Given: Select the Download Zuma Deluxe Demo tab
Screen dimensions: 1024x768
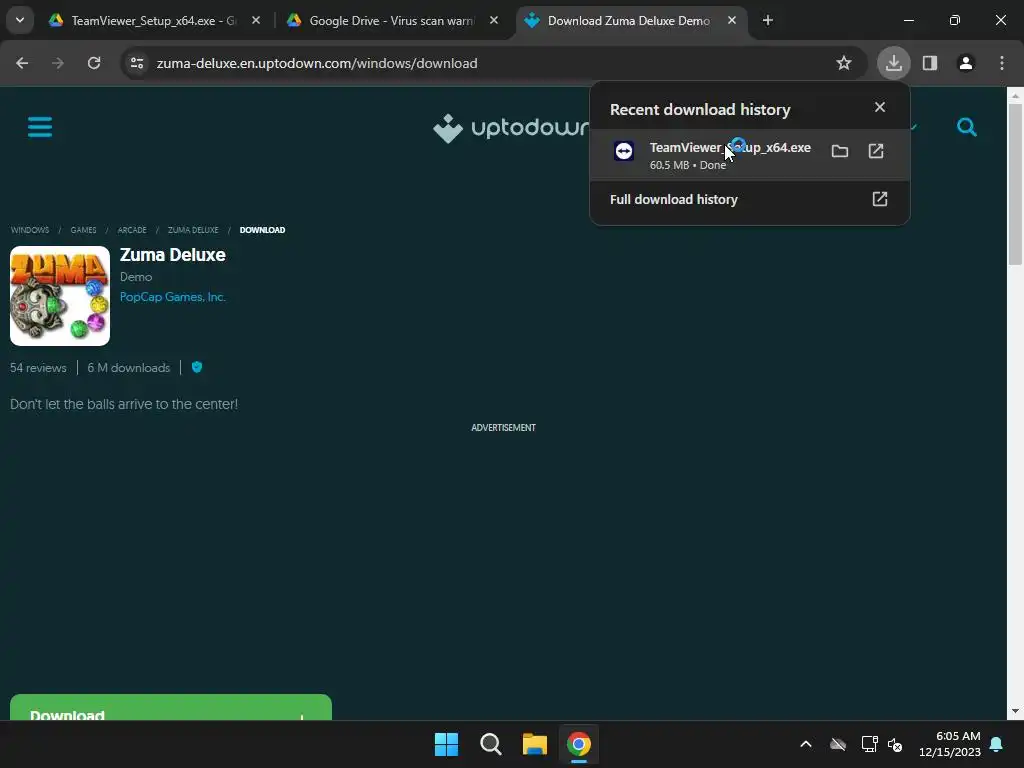Looking at the screenshot, I should click(x=628, y=21).
